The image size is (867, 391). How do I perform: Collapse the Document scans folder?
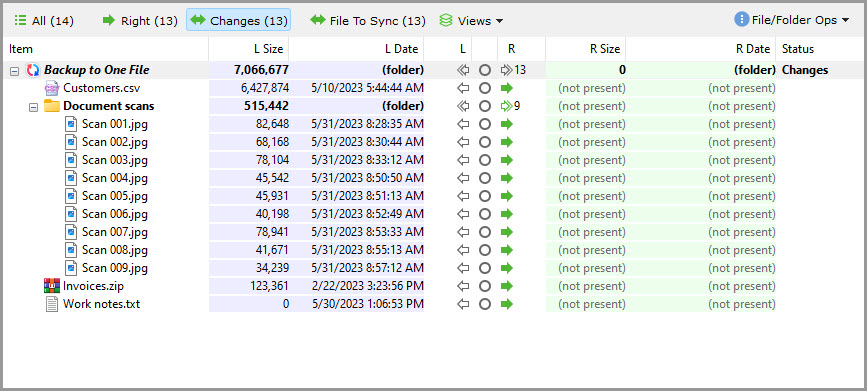click(33, 107)
